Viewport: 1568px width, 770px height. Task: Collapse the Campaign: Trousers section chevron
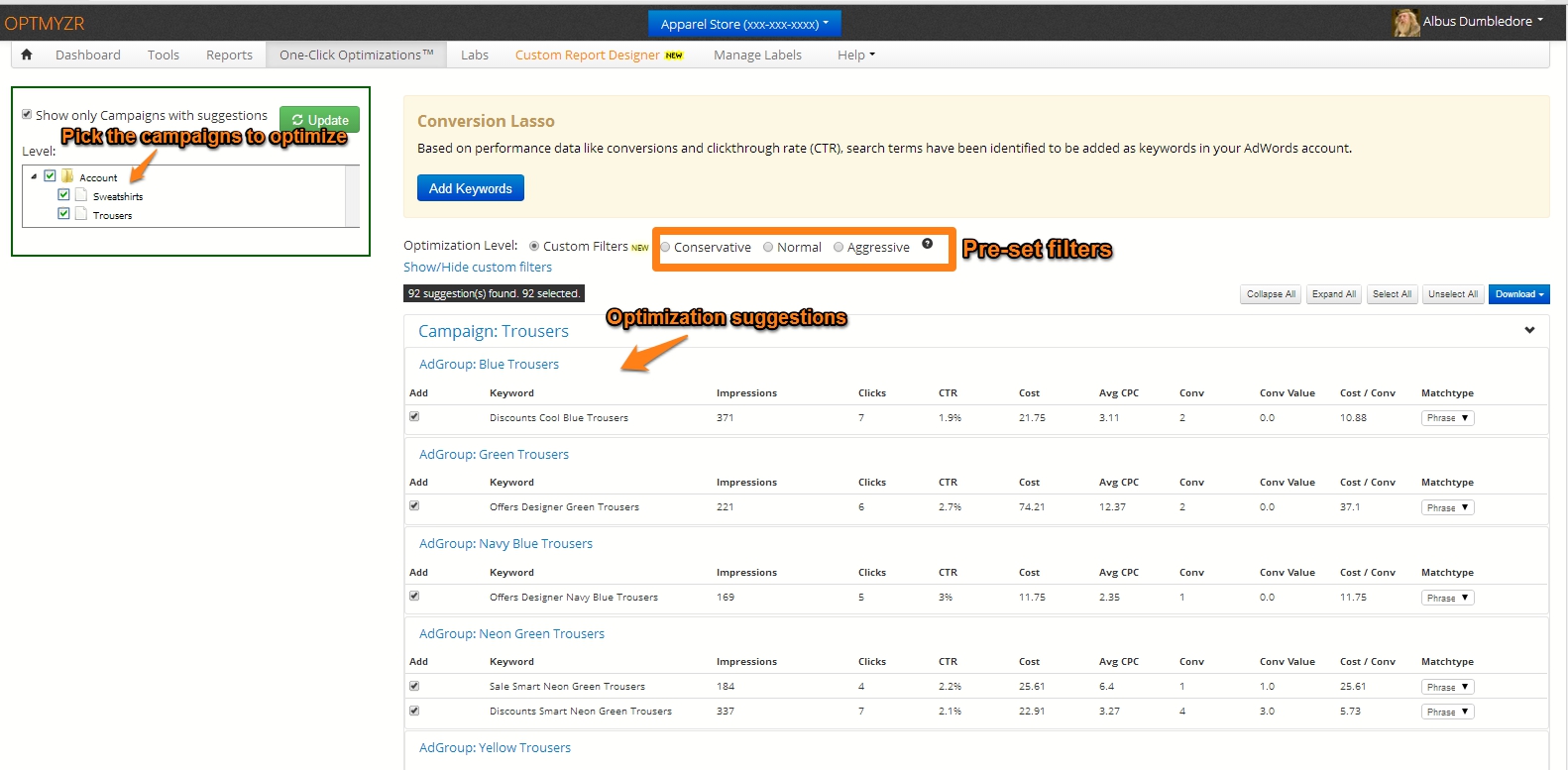(x=1529, y=330)
